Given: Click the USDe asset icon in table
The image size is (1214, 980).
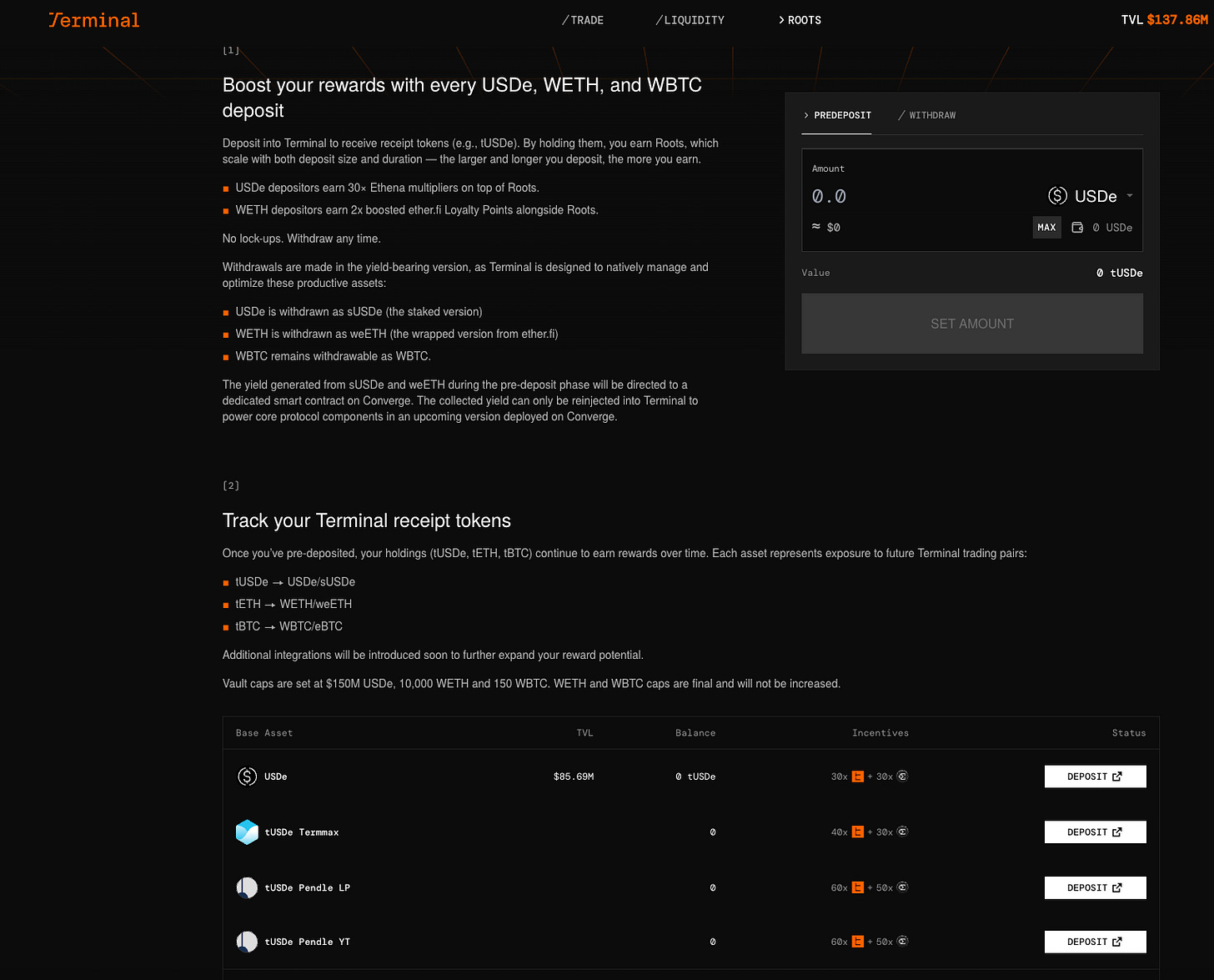Looking at the screenshot, I should pos(247,776).
